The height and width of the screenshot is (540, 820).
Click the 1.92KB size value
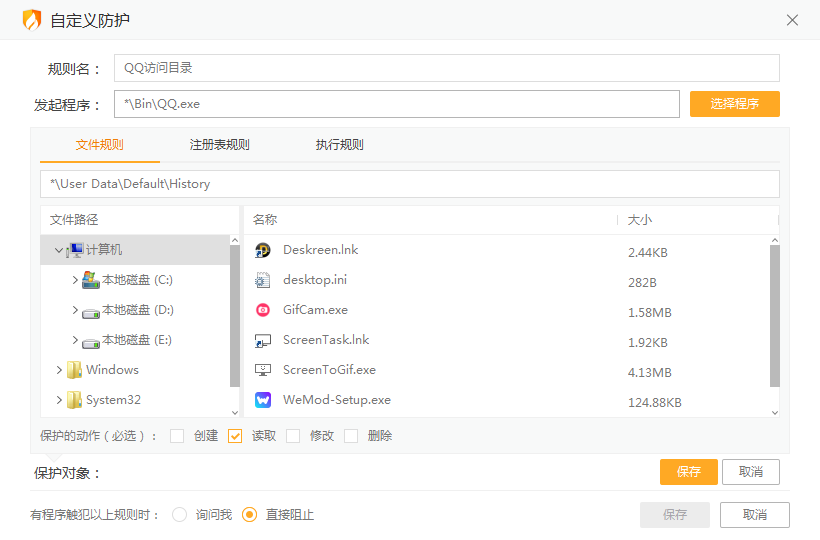click(648, 342)
